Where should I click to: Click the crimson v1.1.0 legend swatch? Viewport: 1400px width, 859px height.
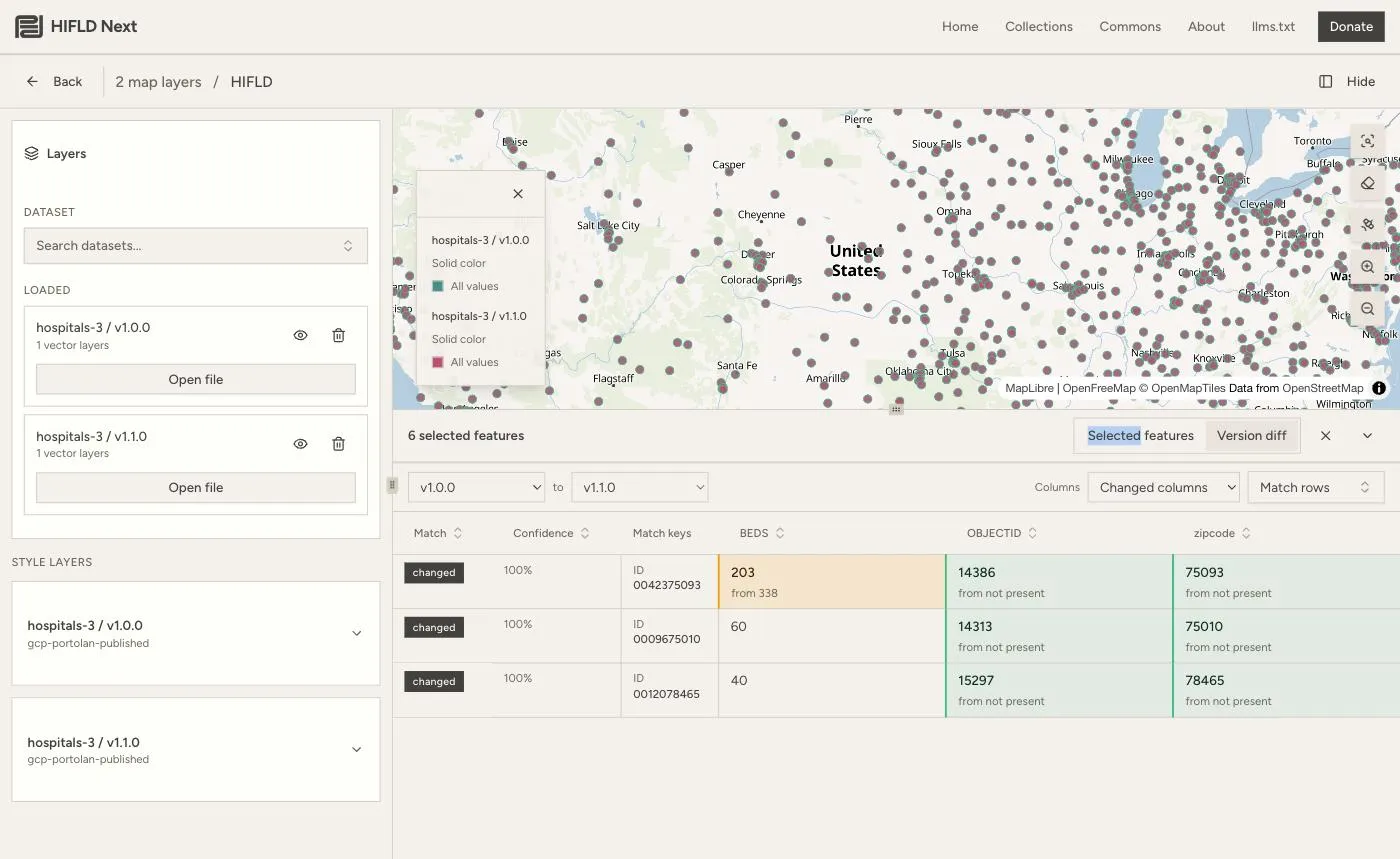(x=437, y=362)
